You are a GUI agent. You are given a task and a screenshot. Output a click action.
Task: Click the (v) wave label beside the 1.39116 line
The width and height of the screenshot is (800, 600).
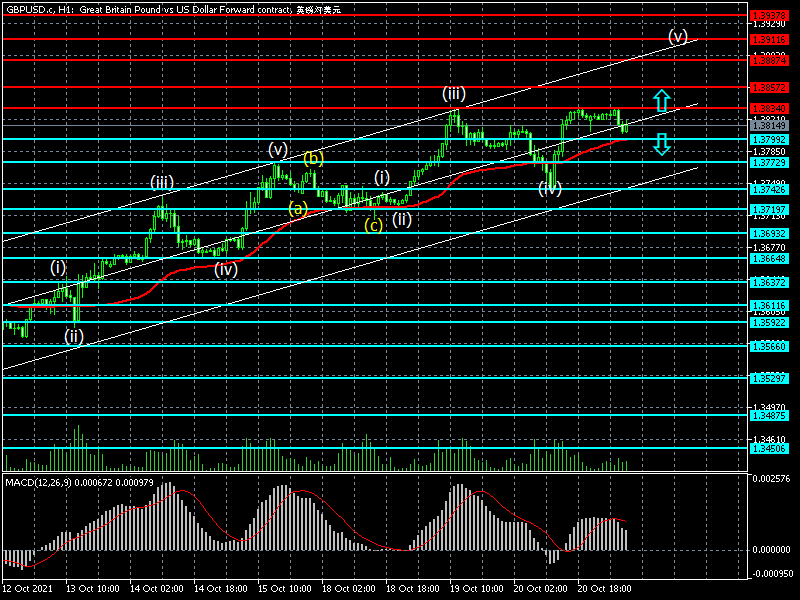(678, 37)
